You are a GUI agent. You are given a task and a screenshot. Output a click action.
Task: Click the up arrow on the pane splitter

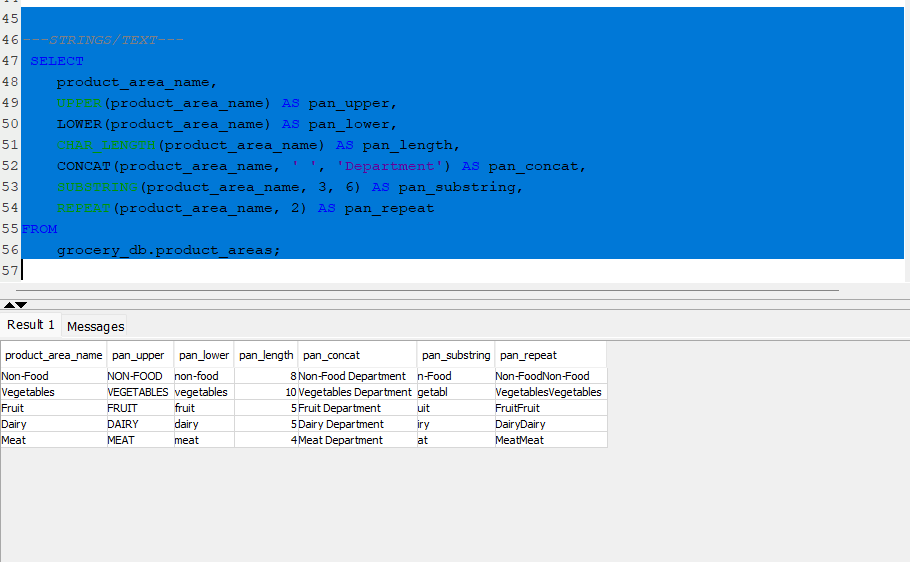[x=9, y=305]
